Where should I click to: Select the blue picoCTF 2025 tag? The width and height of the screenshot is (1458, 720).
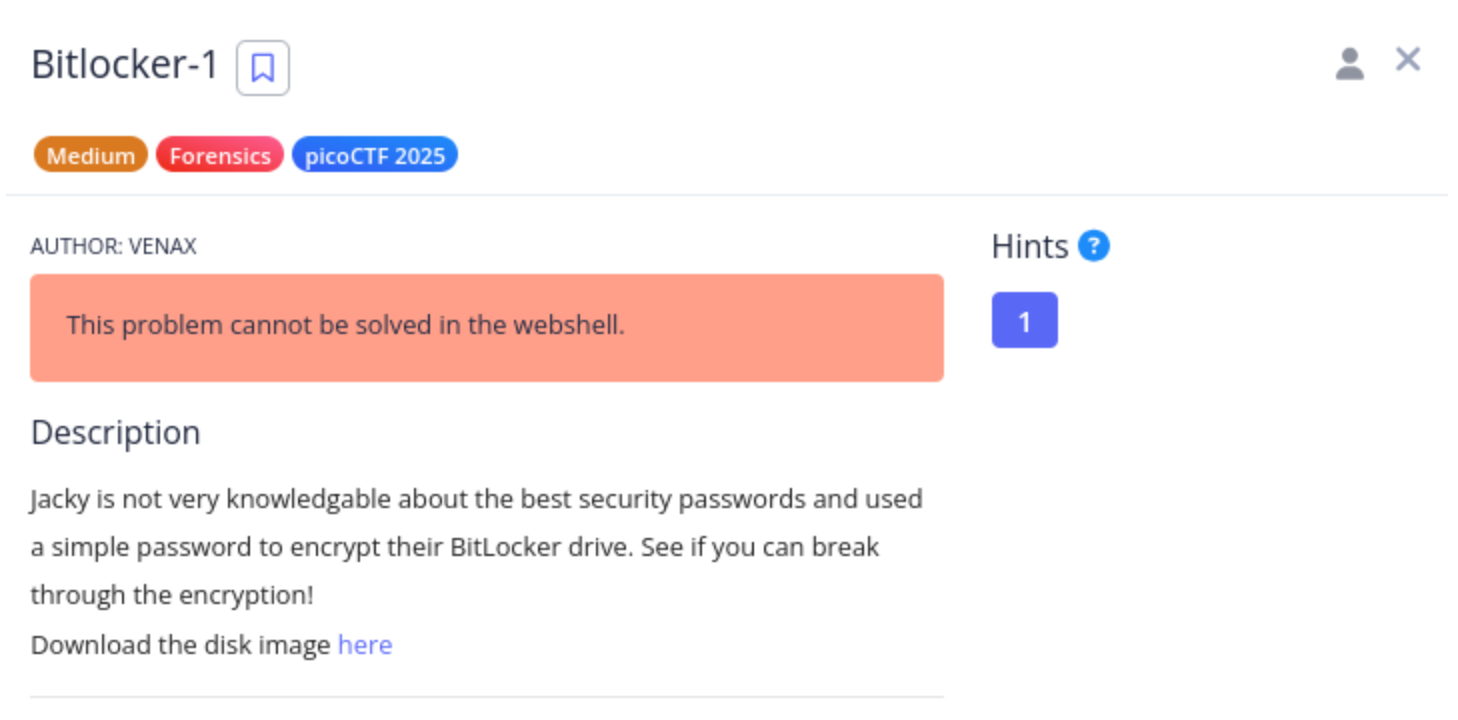[x=375, y=155]
